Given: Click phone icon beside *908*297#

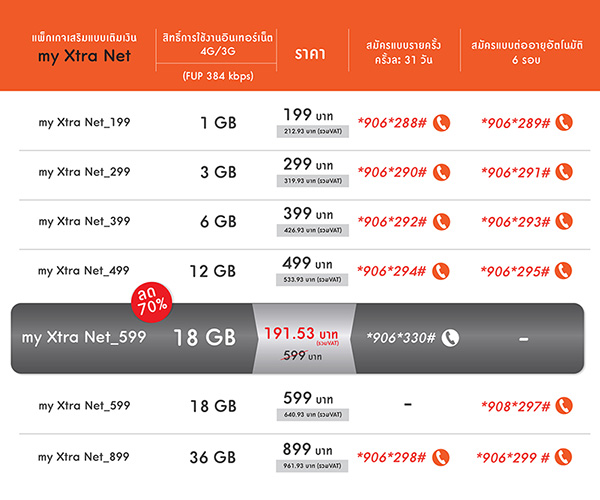Looking at the screenshot, I should pos(565,405).
